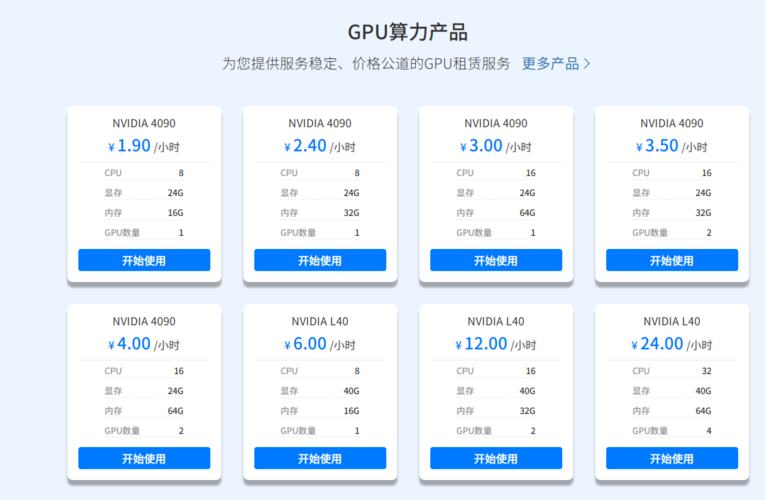Viewport: 765px width, 500px height.
Task: Click 内存 16G row on ¥1.90 card
Action: tap(144, 213)
